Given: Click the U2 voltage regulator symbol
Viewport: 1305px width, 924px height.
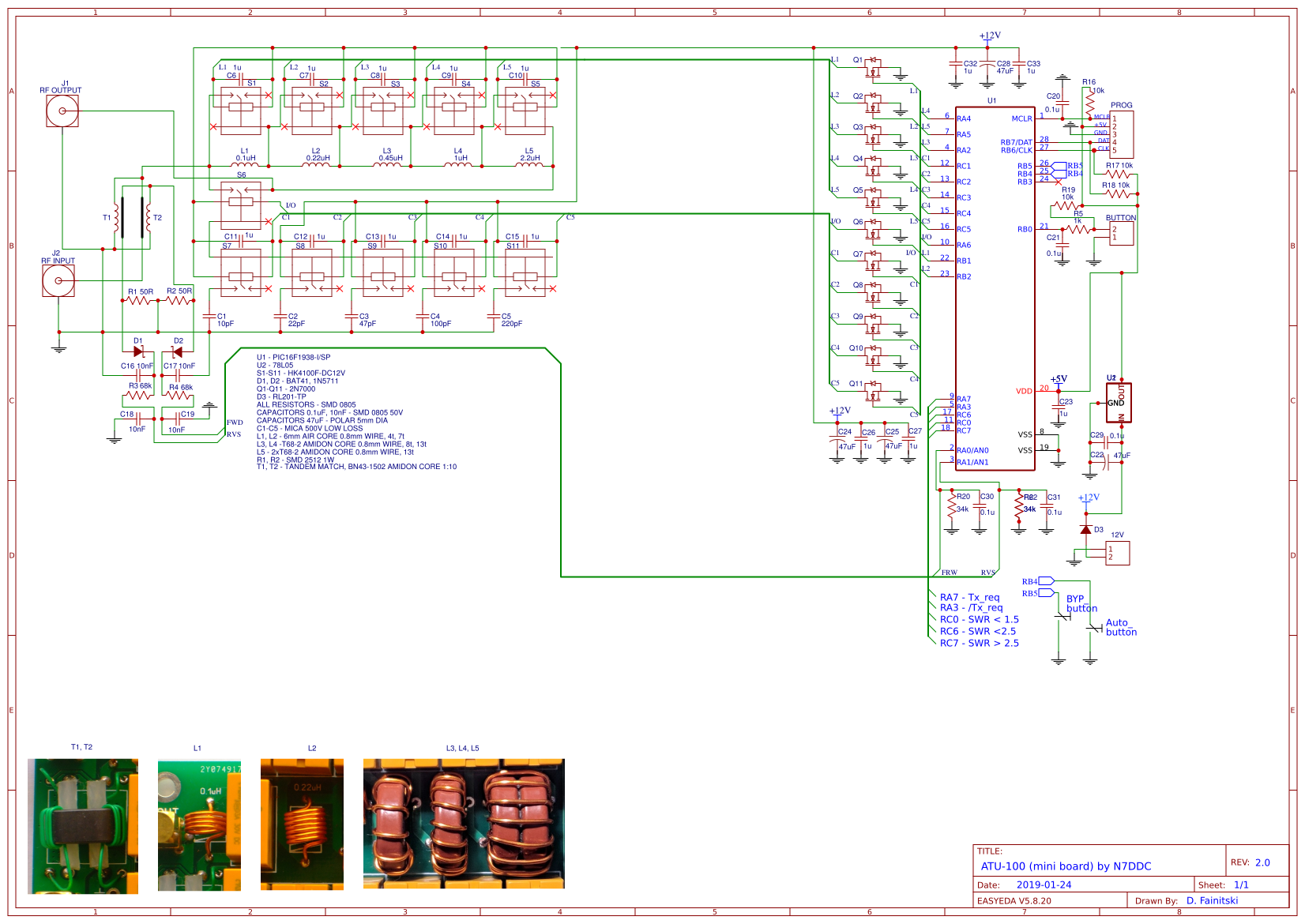Looking at the screenshot, I should tap(1119, 403).
